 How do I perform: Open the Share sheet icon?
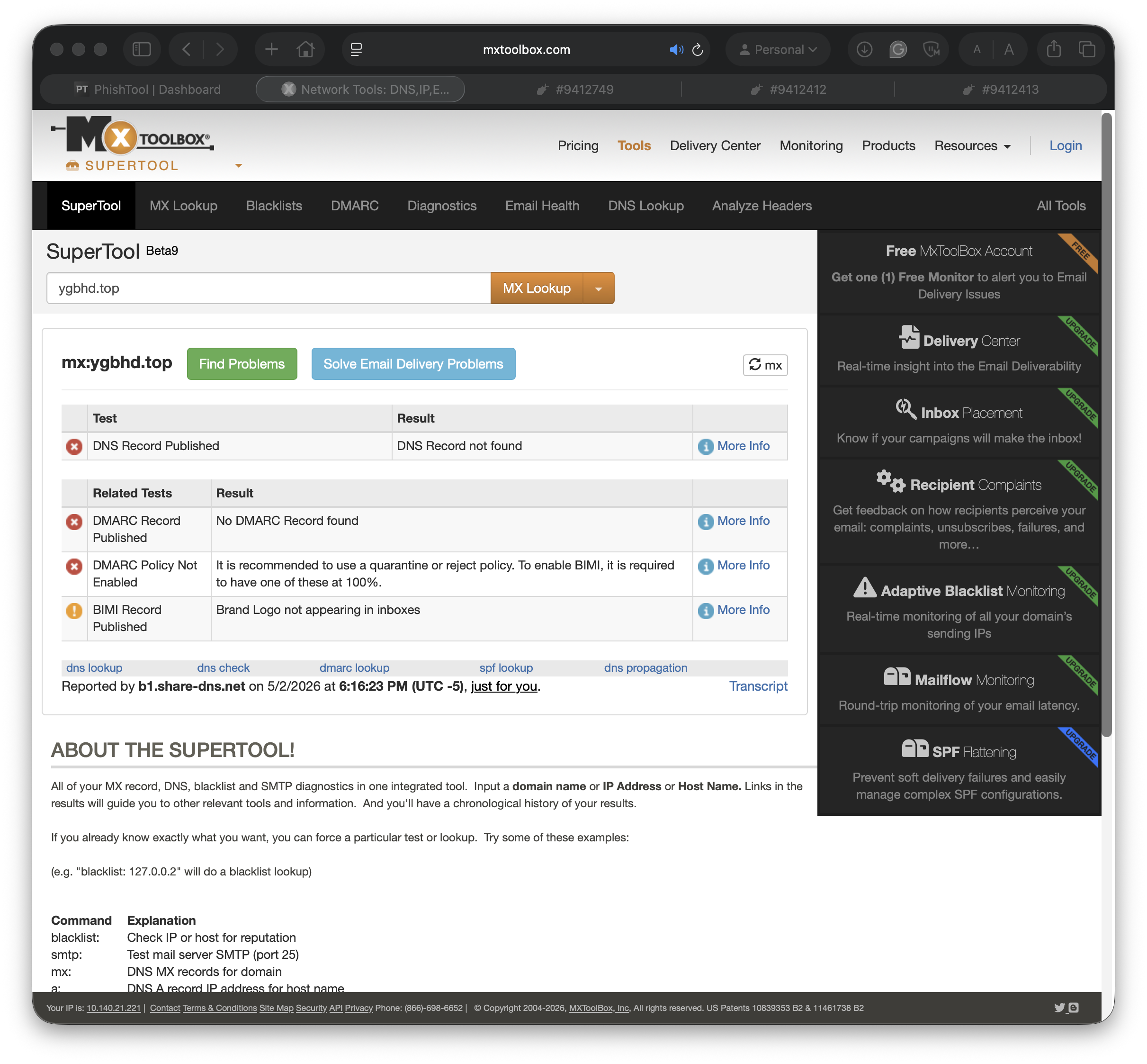point(1054,50)
